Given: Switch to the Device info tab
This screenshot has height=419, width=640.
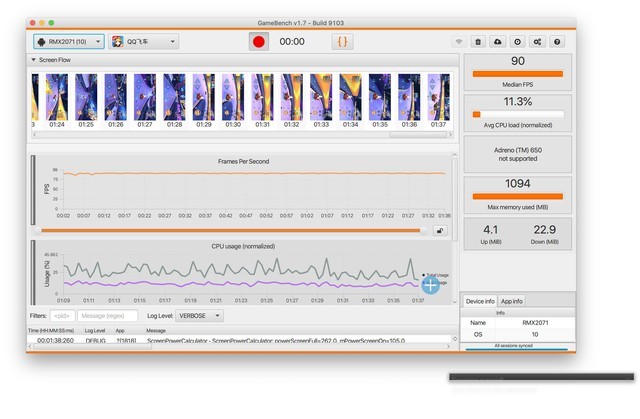Looking at the screenshot, I should click(479, 301).
